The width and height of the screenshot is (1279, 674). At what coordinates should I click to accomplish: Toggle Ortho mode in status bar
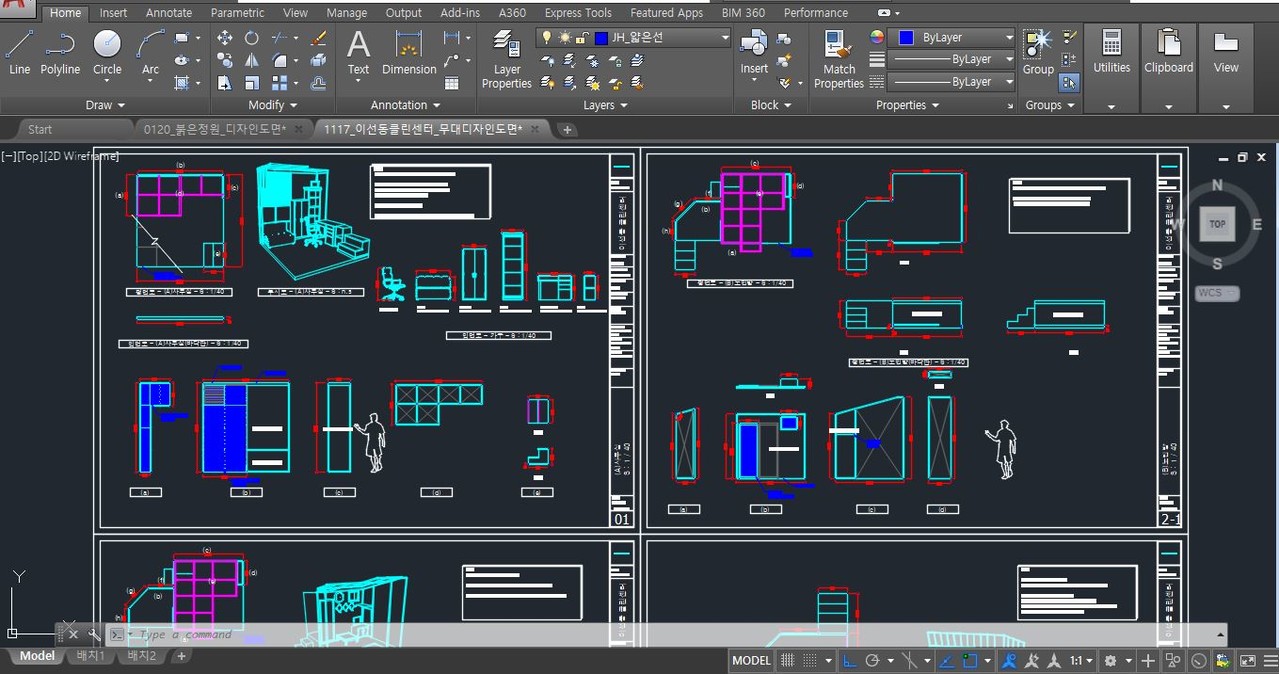[x=849, y=661]
